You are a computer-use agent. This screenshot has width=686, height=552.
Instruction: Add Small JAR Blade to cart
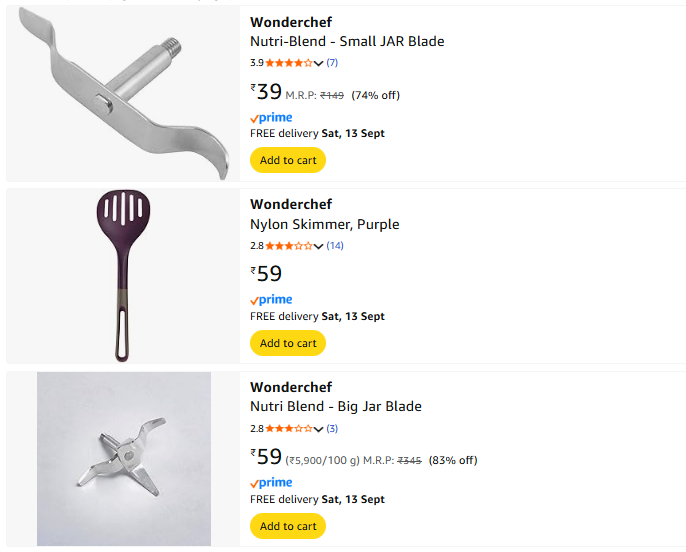(288, 160)
